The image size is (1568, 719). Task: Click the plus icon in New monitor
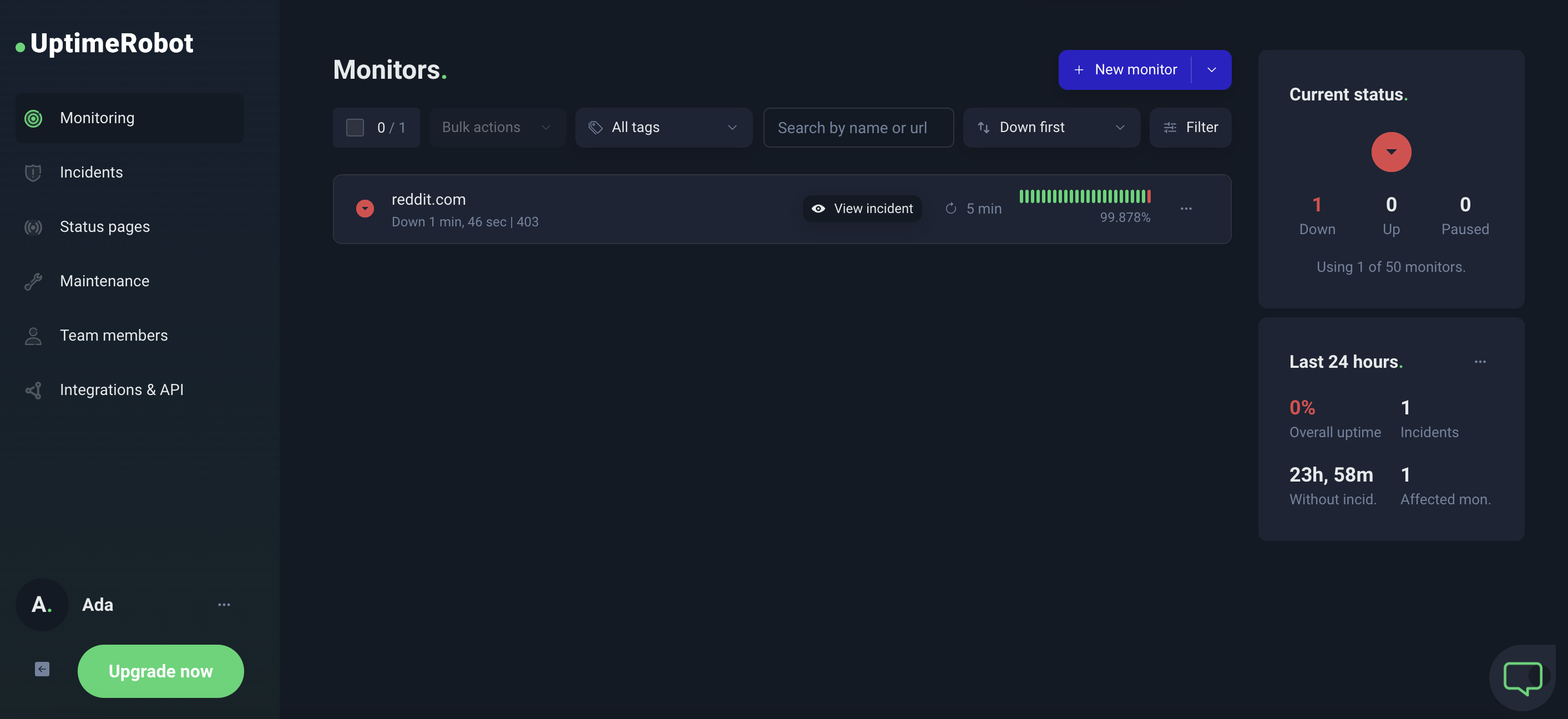tap(1079, 70)
